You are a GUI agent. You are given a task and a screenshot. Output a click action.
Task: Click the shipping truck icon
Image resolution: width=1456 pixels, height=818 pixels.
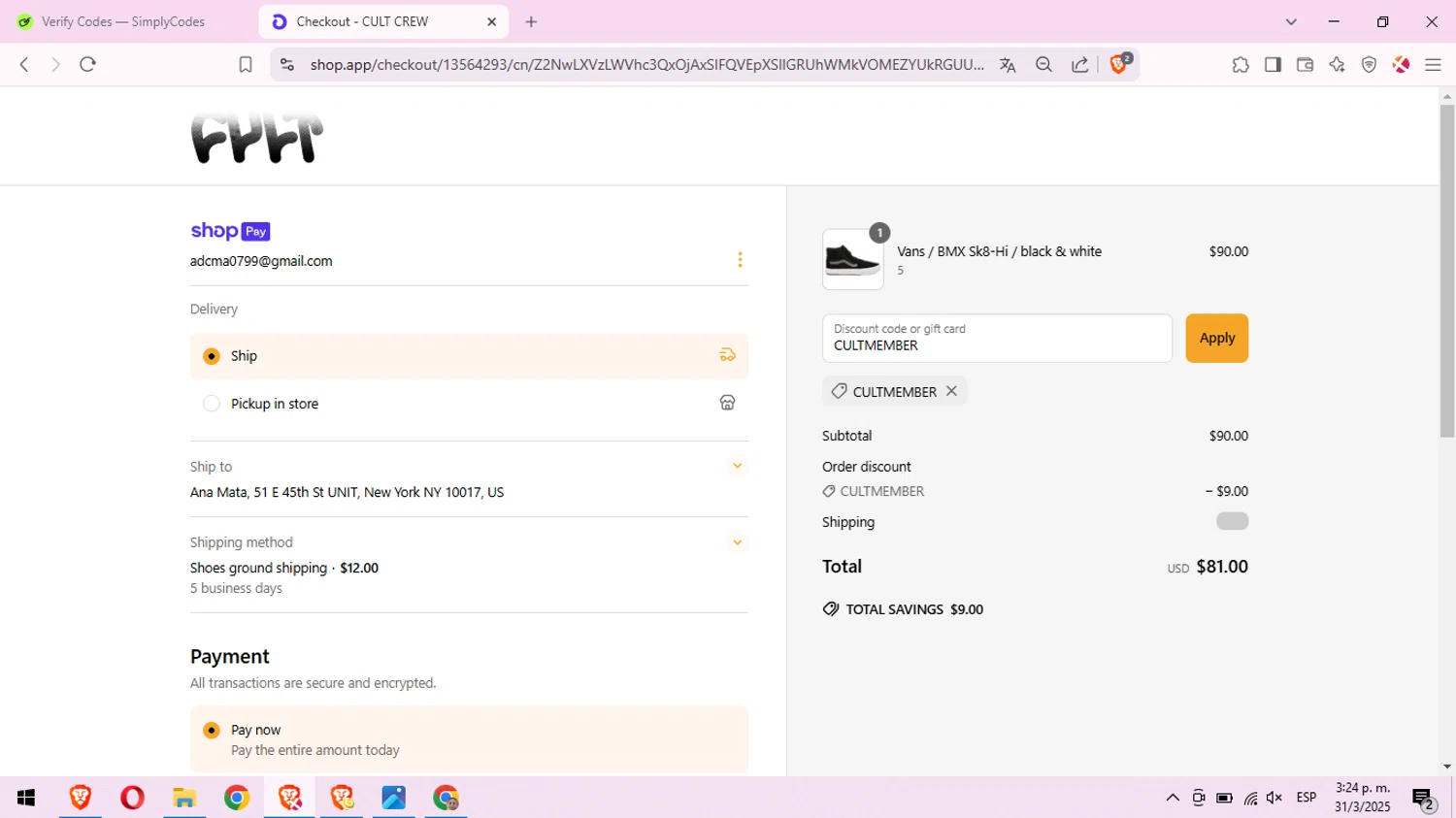point(727,355)
